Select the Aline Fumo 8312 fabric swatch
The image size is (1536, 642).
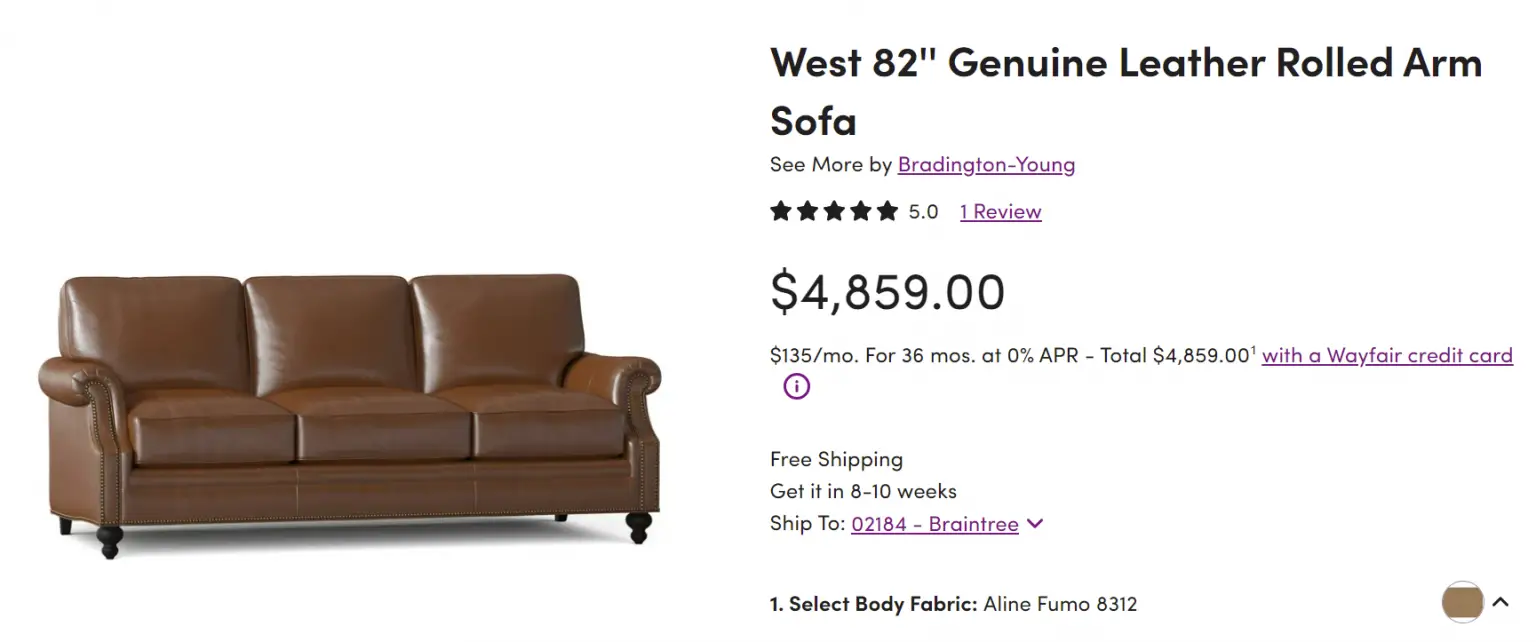(1461, 602)
